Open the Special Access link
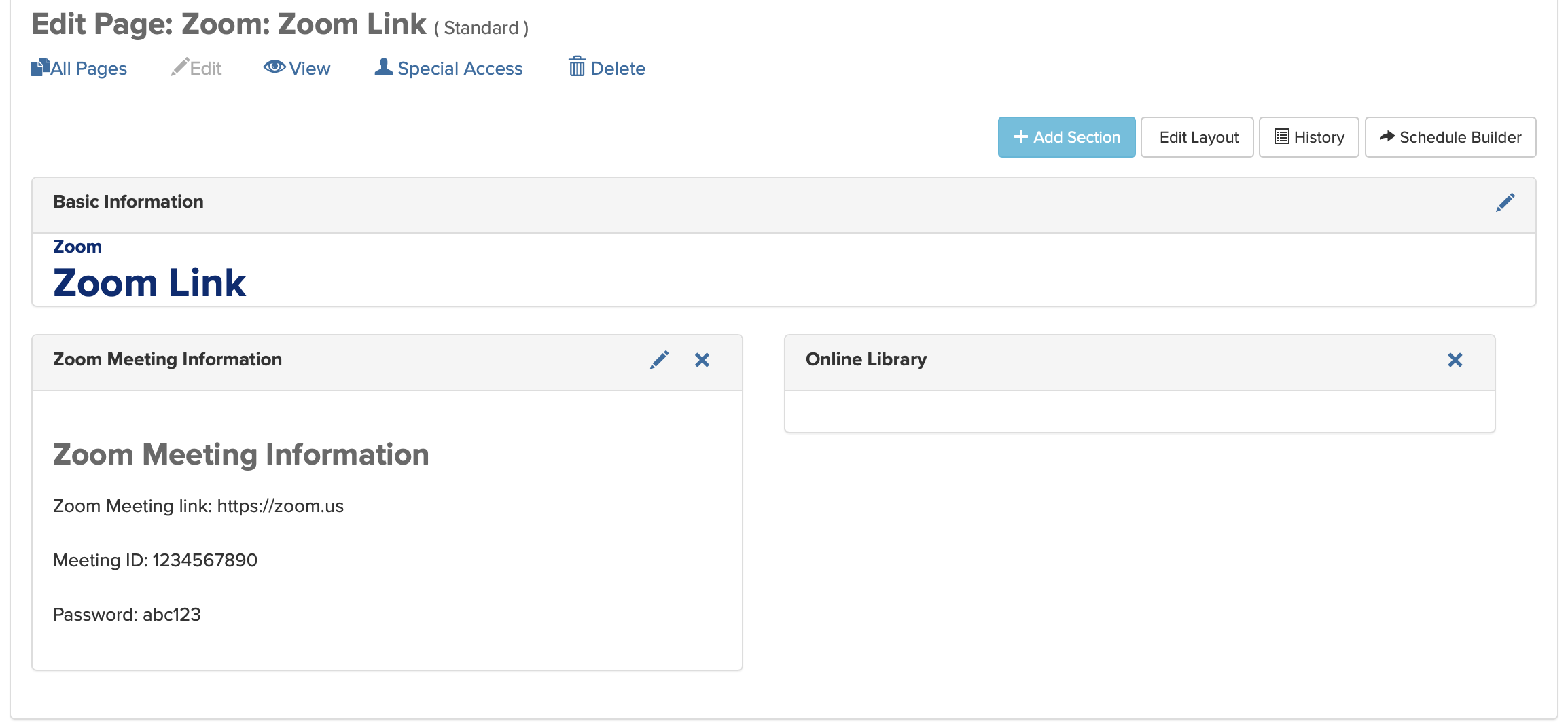The height and width of the screenshot is (728, 1568). (x=448, y=68)
